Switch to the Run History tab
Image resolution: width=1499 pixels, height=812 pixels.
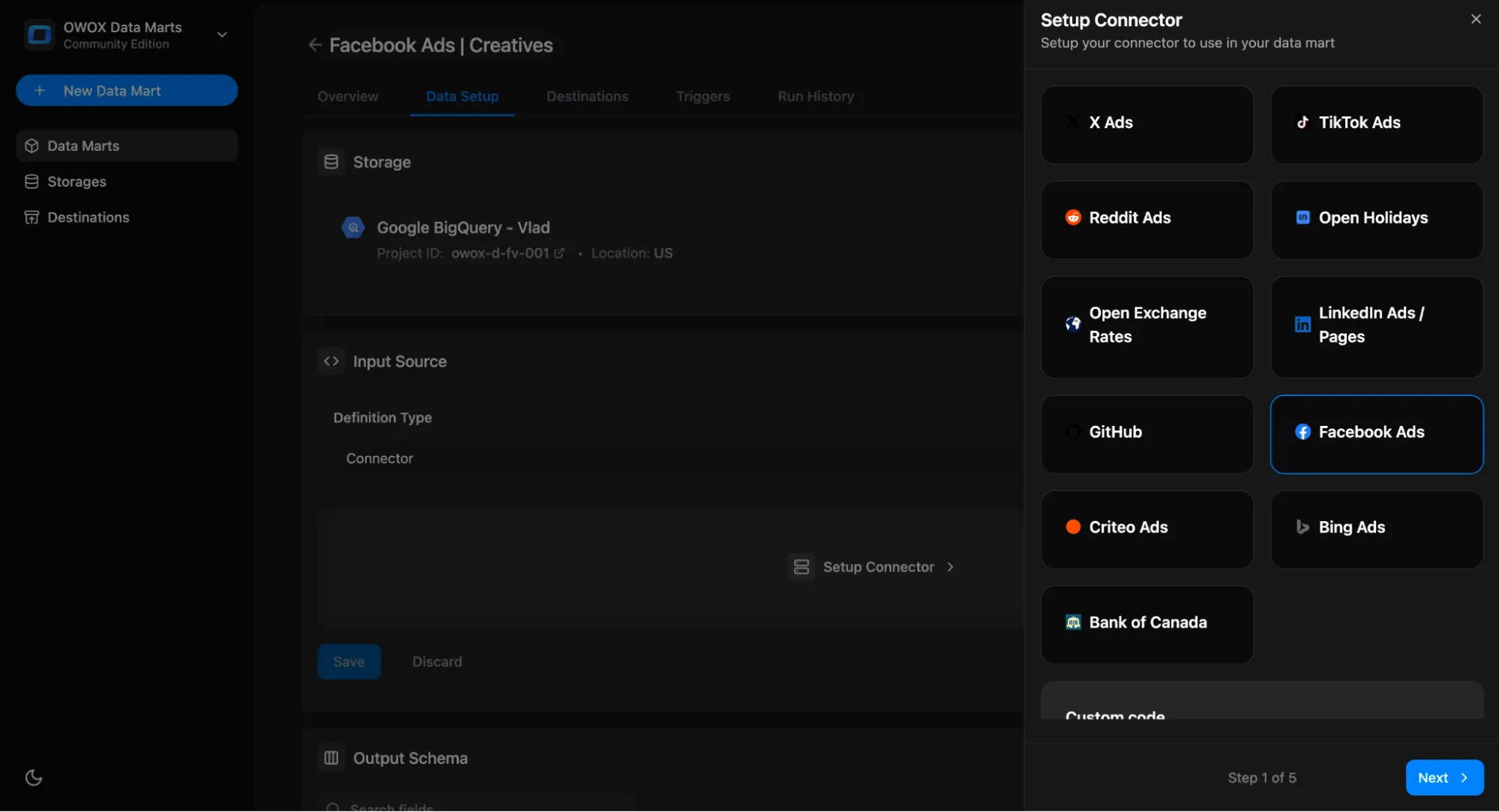(x=816, y=96)
